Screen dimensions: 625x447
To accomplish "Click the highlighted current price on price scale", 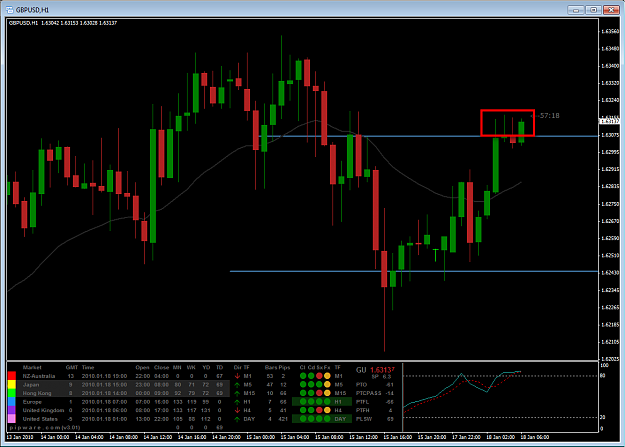I will pos(609,121).
